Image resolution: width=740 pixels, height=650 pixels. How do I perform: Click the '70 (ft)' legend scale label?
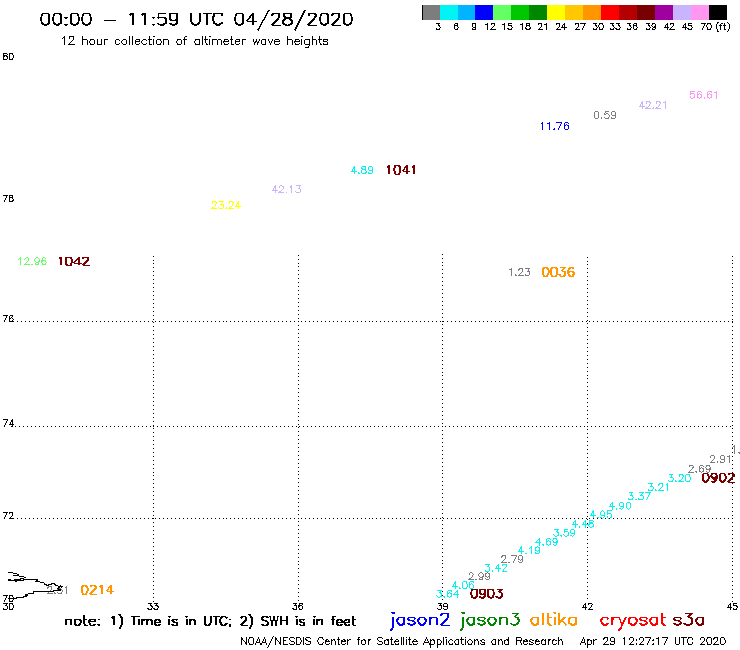[715, 27]
